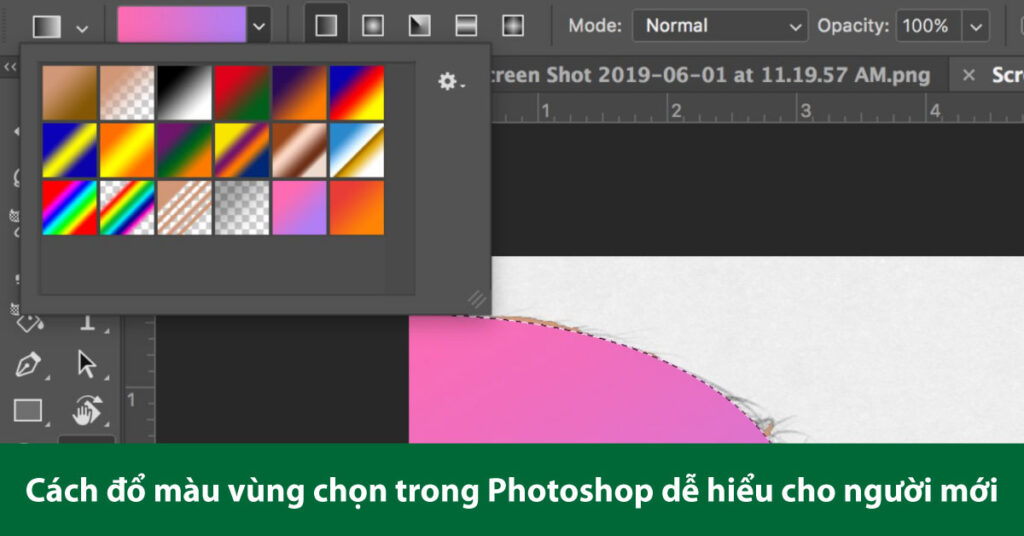The width and height of the screenshot is (1024, 536).
Task: Pick the blue, red, yellow gradient swatch
Action: tap(357, 93)
